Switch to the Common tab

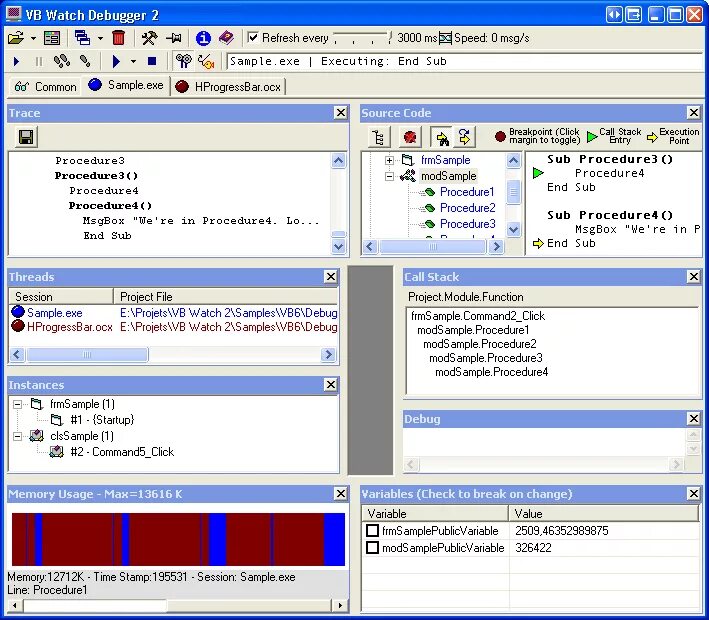pyautogui.click(x=45, y=86)
